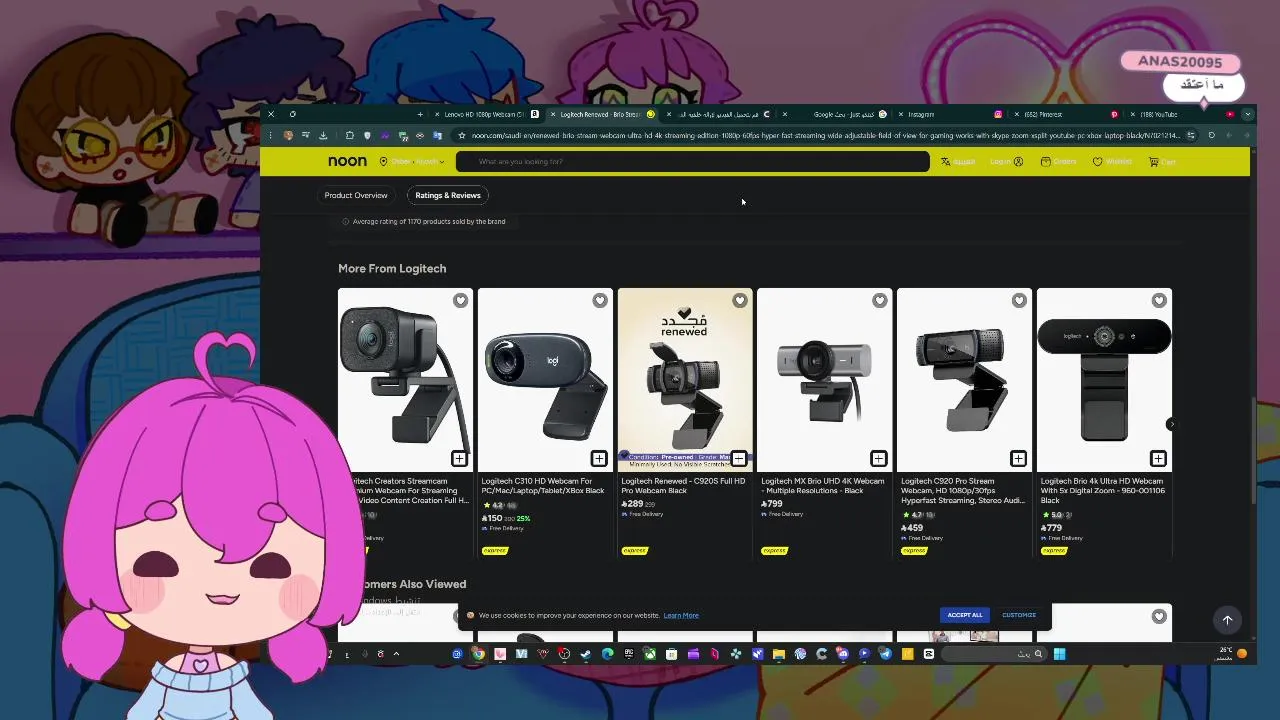This screenshot has width=1280, height=720.
Task: Wishlist the Logitech MX Brio UHD 4K Webcam
Action: coord(879,300)
